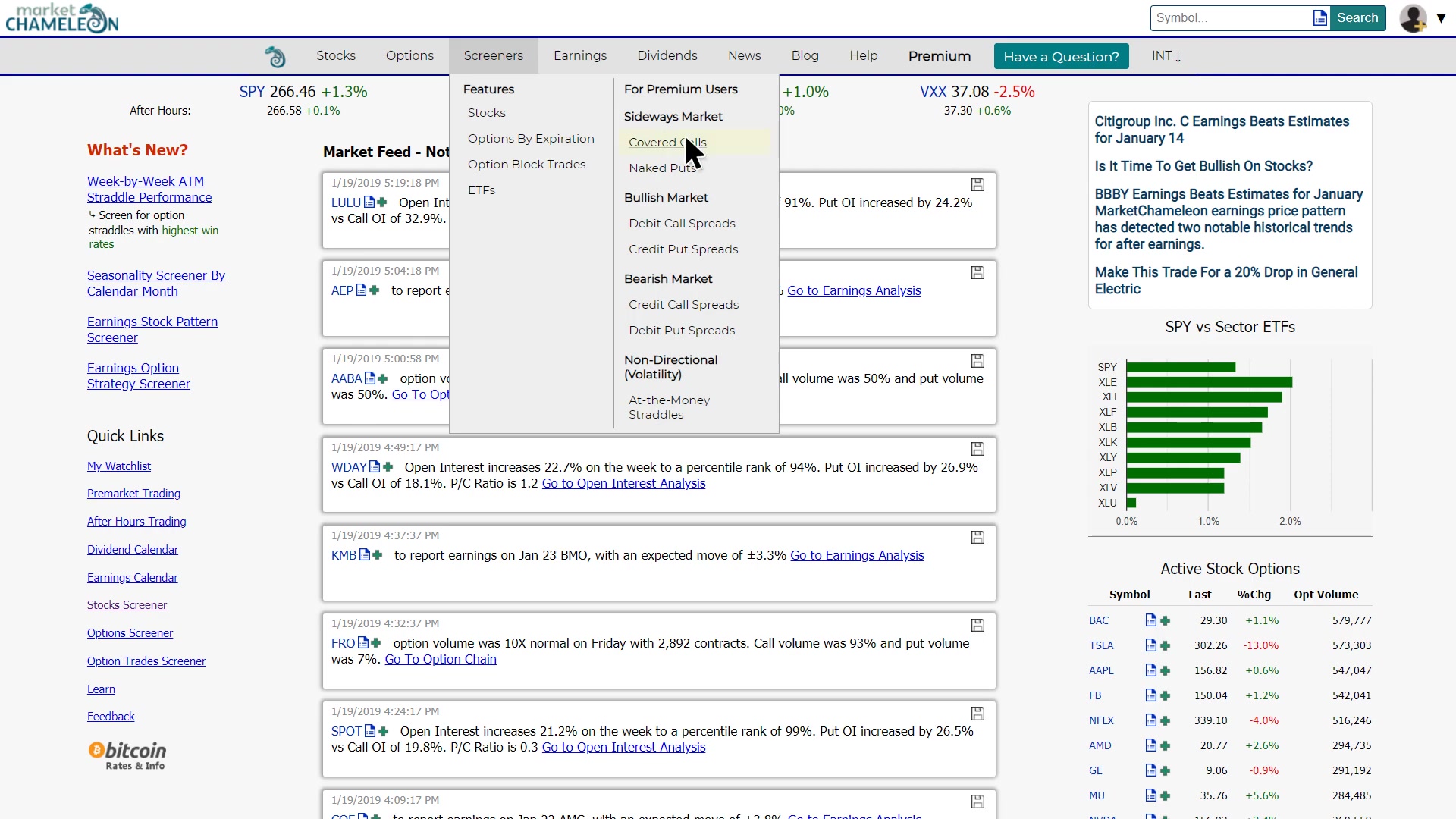Viewport: 1456px width, 819px height.
Task: Focus the Symbol search field
Action: (x=1232, y=18)
